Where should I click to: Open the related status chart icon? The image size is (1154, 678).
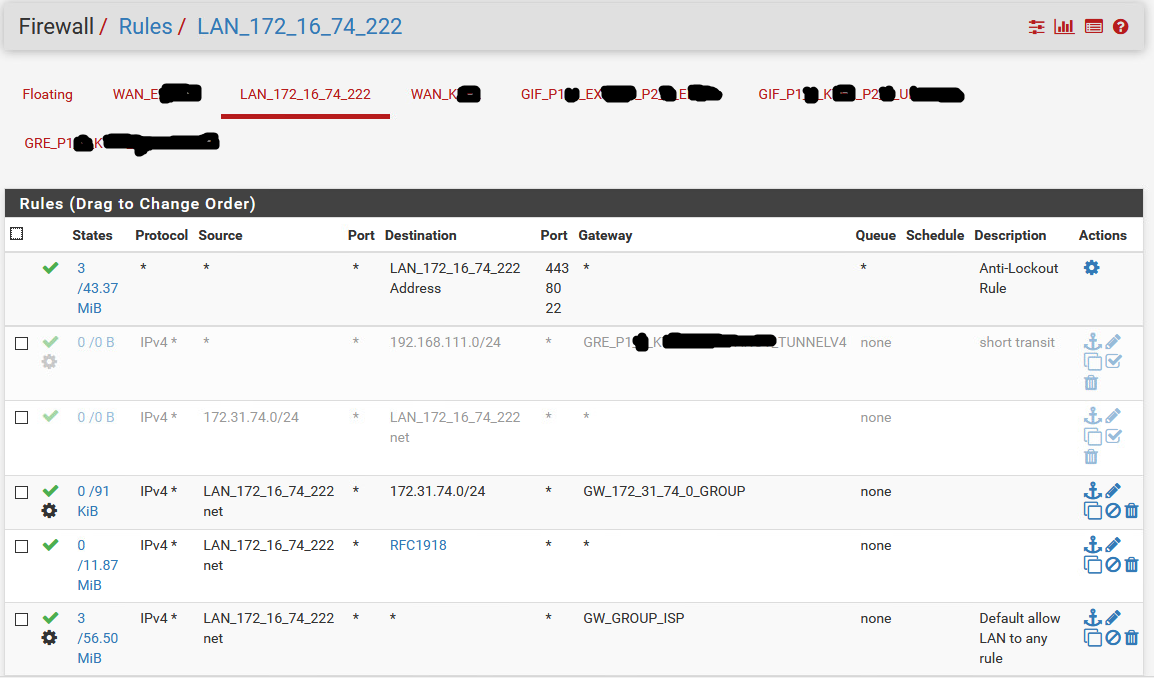click(1064, 27)
